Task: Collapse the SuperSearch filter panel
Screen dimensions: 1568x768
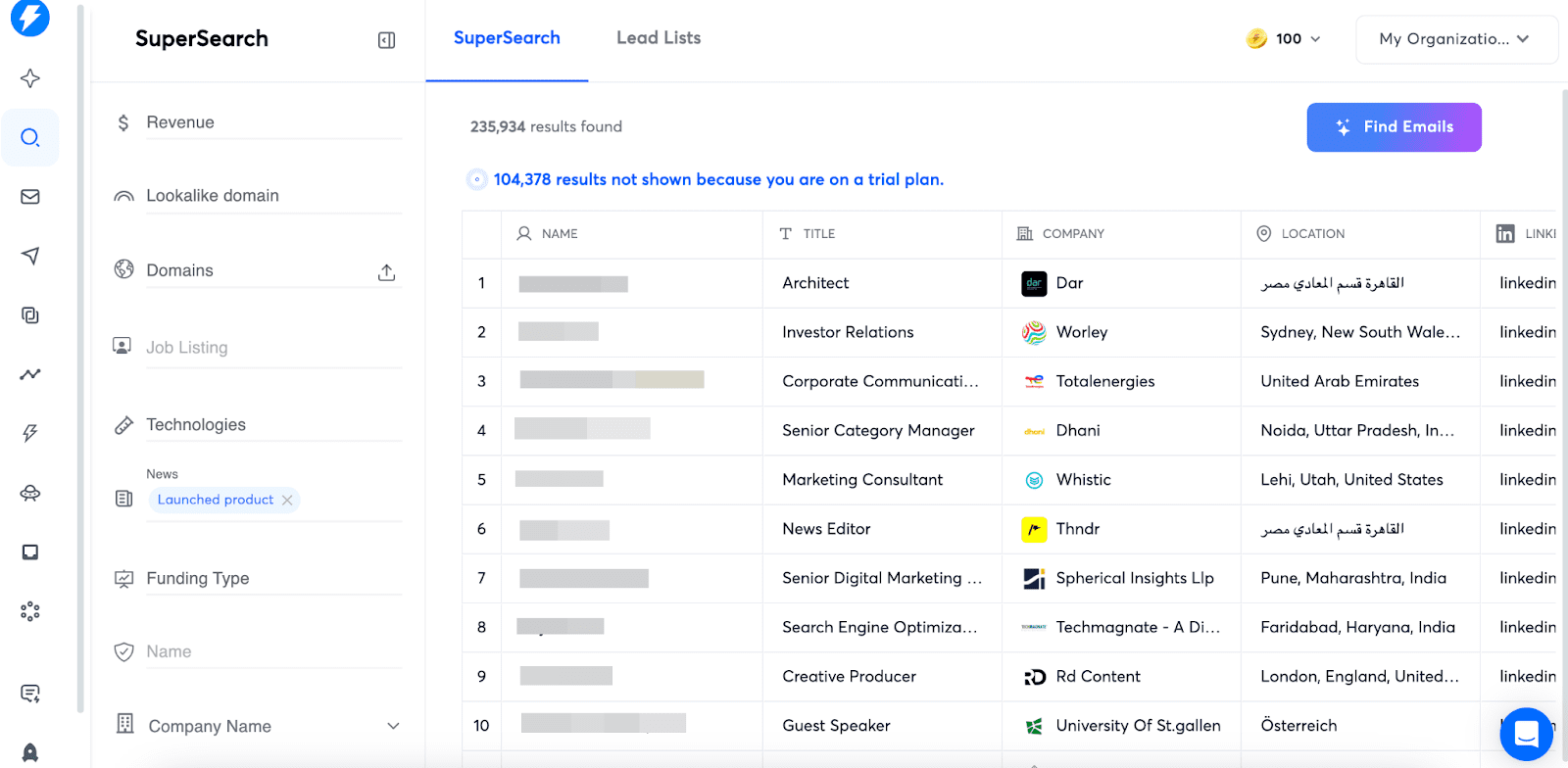Action: tap(386, 40)
